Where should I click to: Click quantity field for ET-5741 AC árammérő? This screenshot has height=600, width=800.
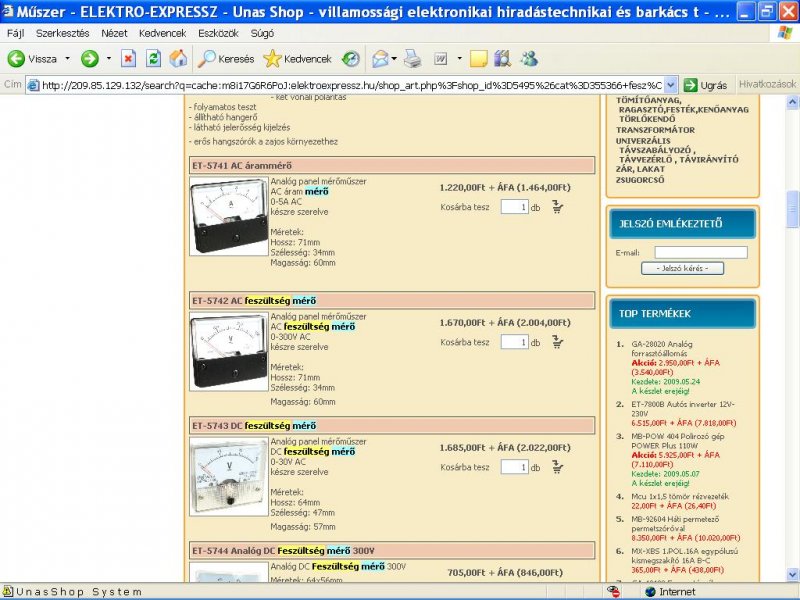tap(514, 207)
